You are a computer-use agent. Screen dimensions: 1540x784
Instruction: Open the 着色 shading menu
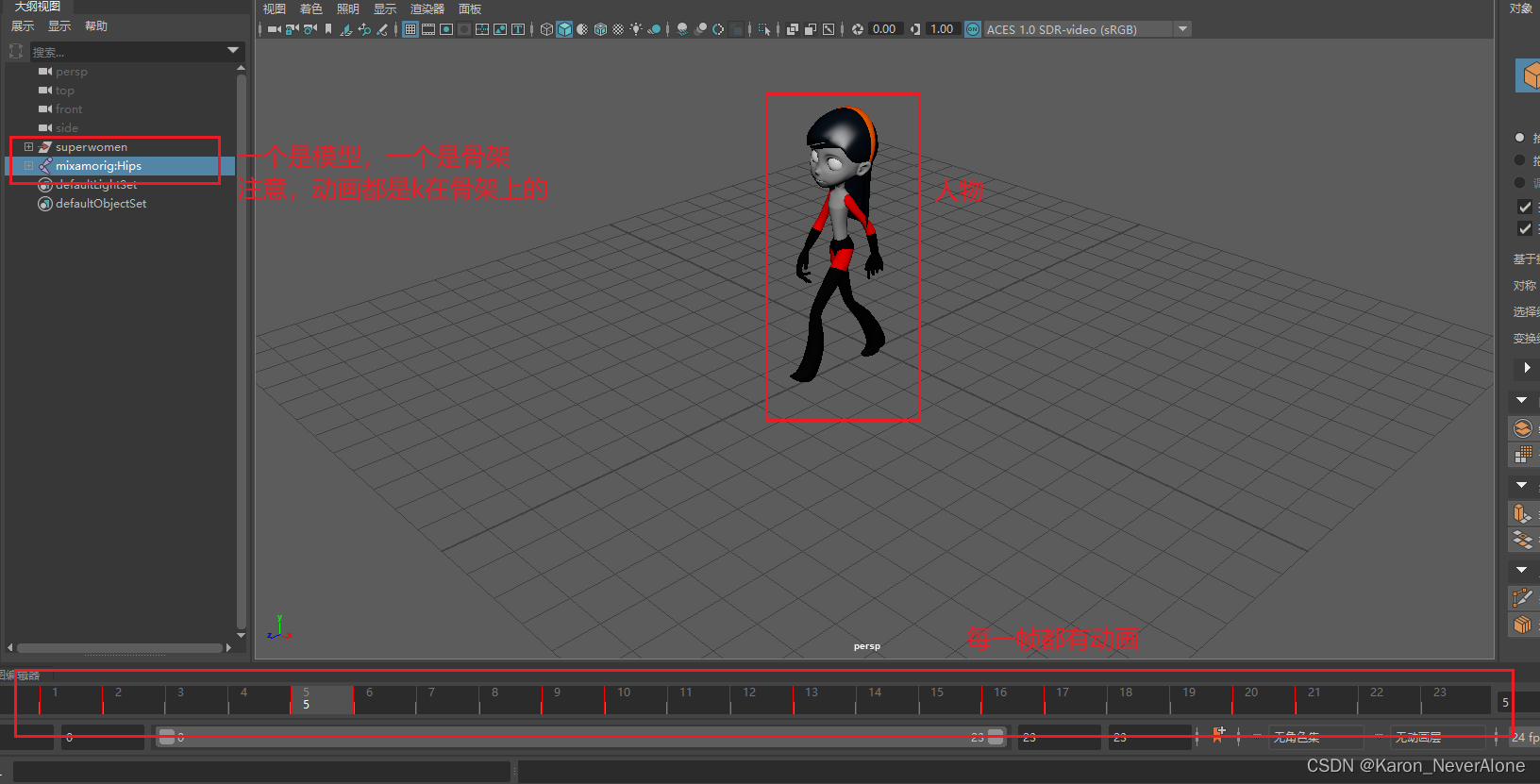click(x=310, y=8)
